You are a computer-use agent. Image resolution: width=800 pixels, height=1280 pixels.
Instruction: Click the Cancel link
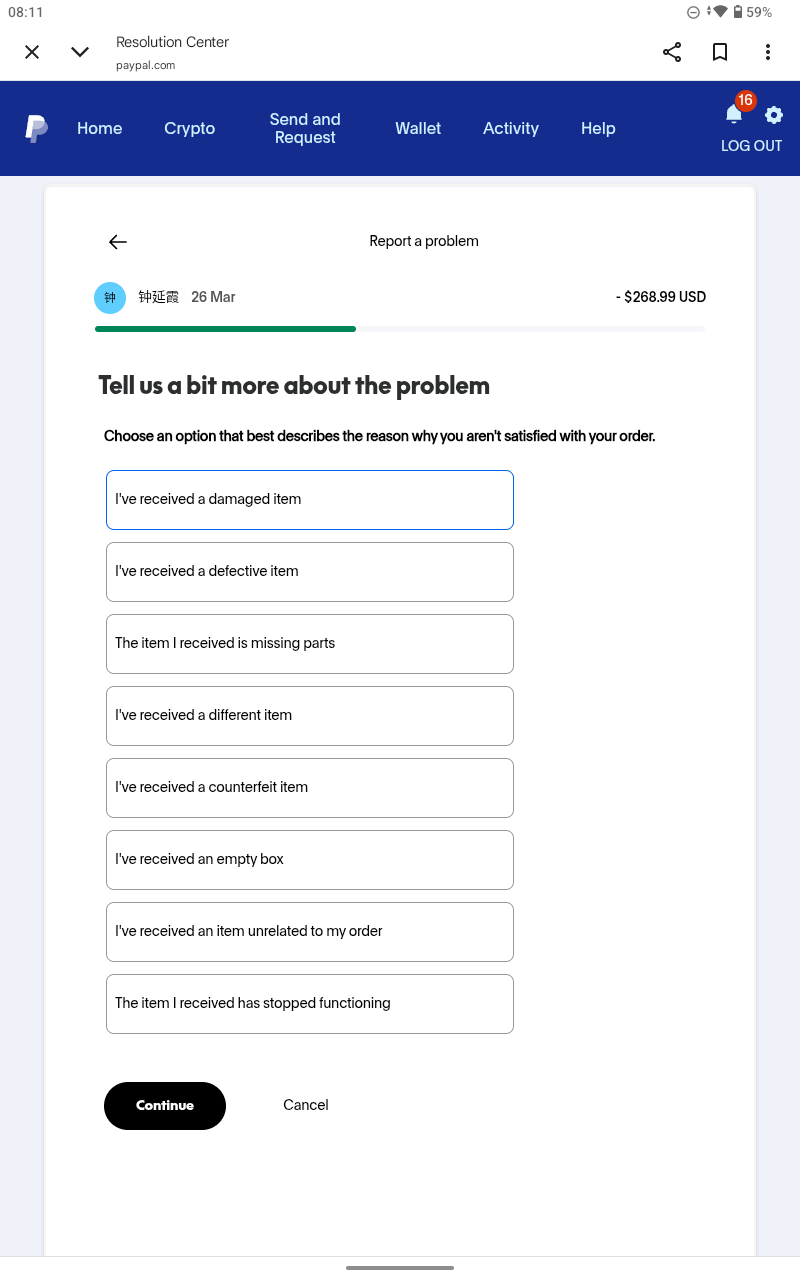click(x=306, y=1105)
